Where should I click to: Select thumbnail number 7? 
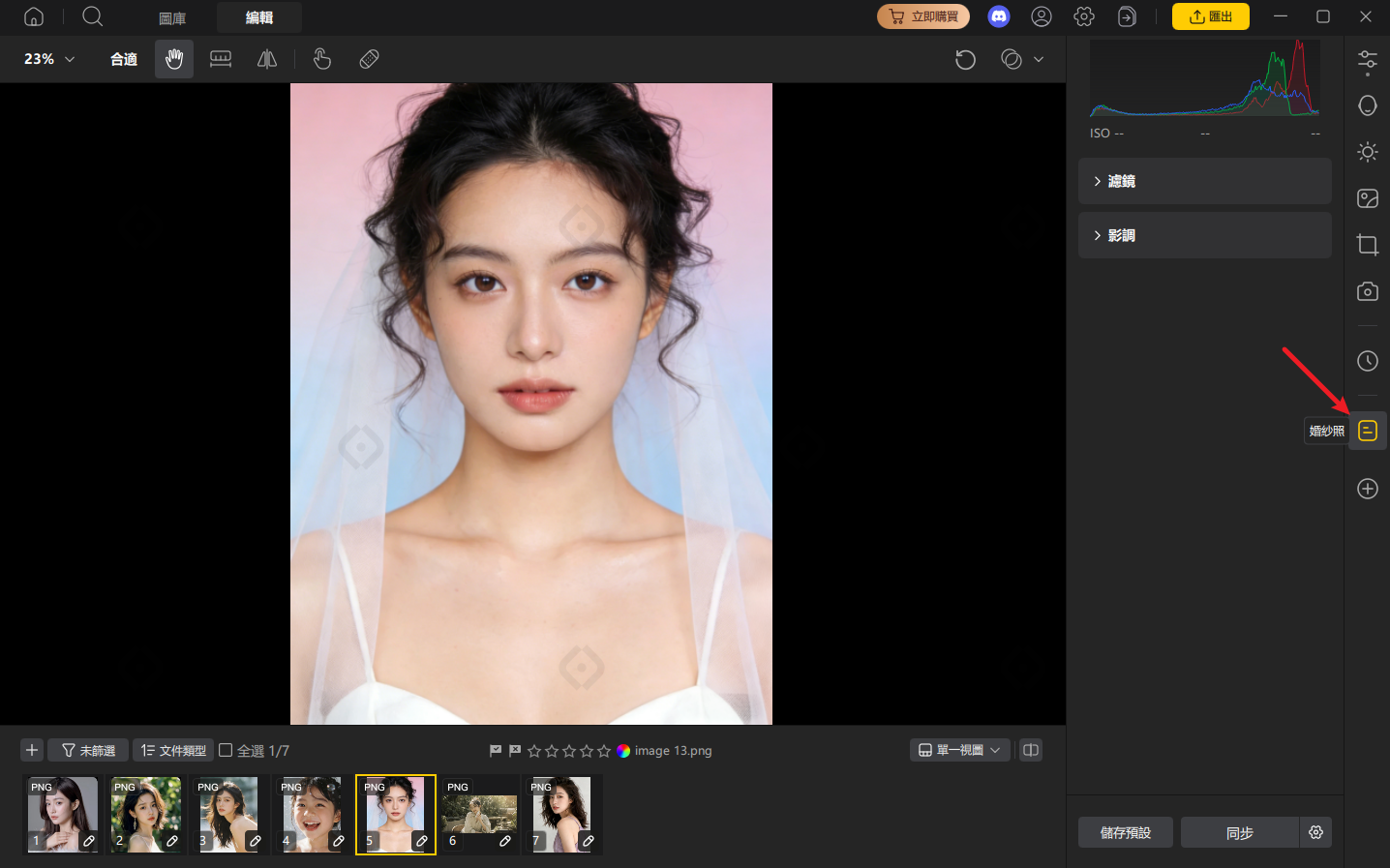[562, 814]
